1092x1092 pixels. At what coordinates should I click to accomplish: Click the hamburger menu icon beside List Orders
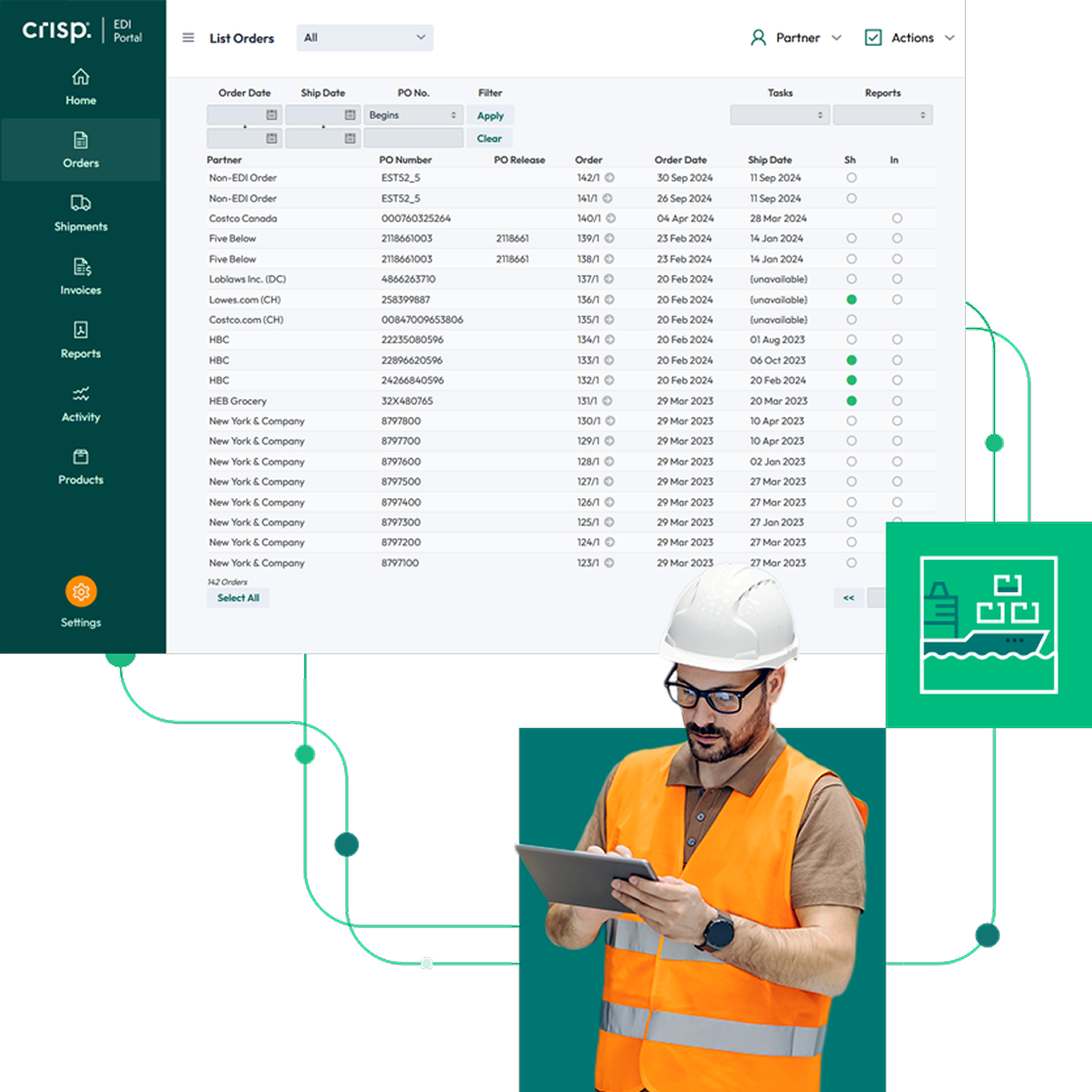pyautogui.click(x=189, y=38)
